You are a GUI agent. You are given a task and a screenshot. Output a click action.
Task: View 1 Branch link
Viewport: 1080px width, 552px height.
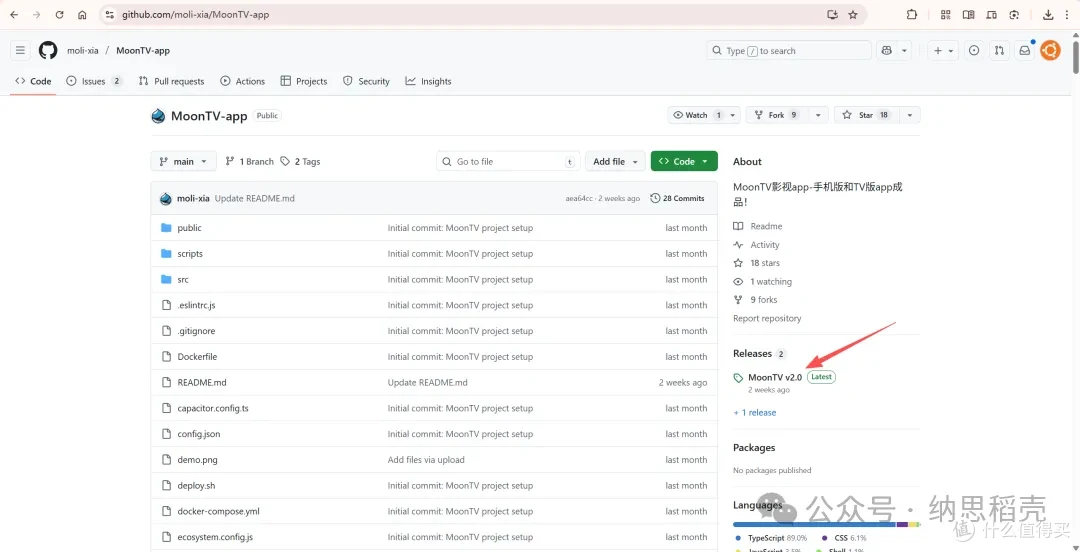pos(249,161)
